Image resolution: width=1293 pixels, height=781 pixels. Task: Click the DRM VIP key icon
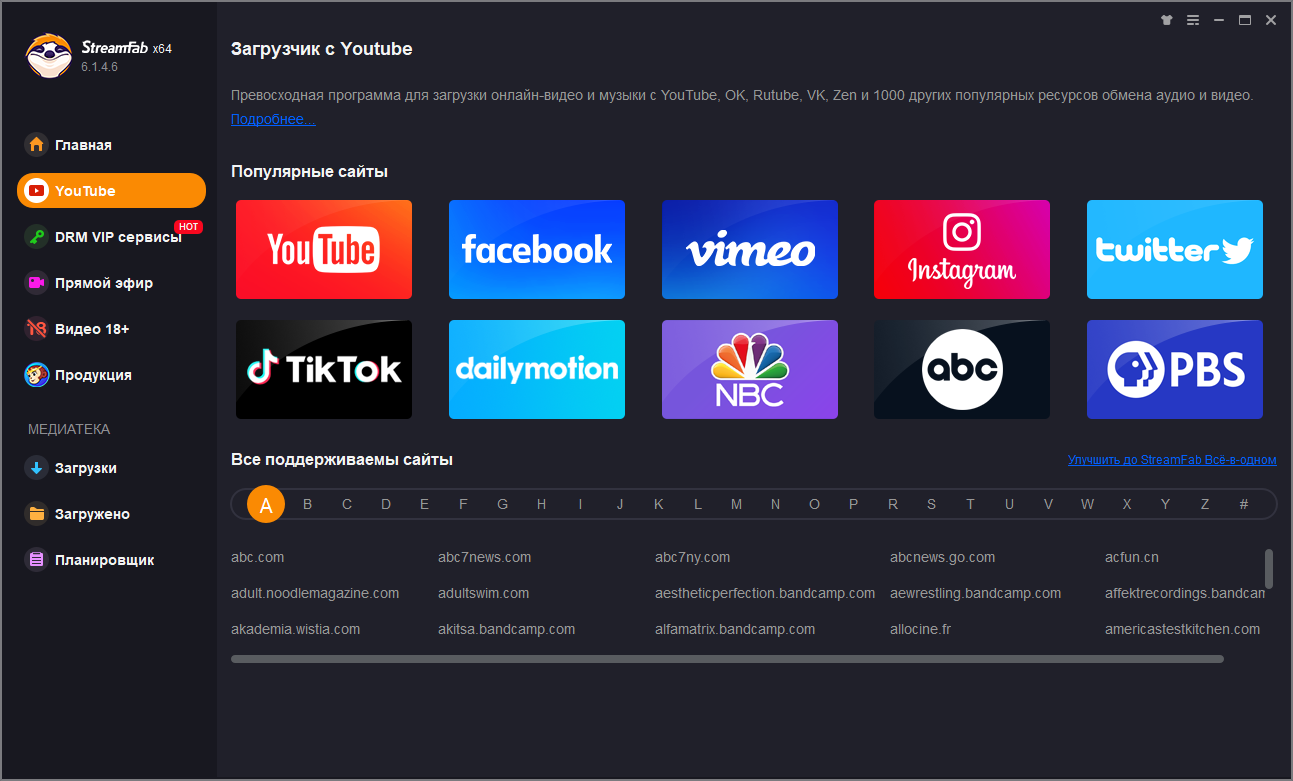pyautogui.click(x=37, y=237)
